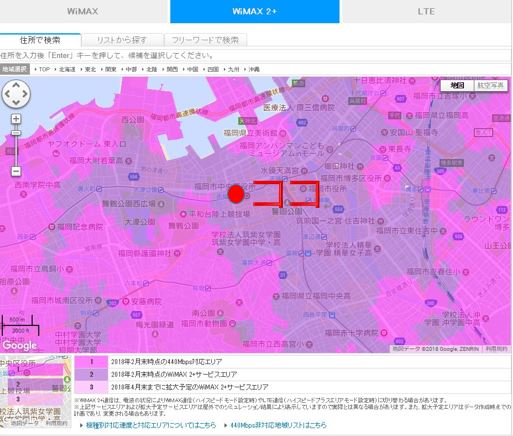Click the 西公園 map label
The width and height of the screenshot is (513, 436).
(133, 119)
